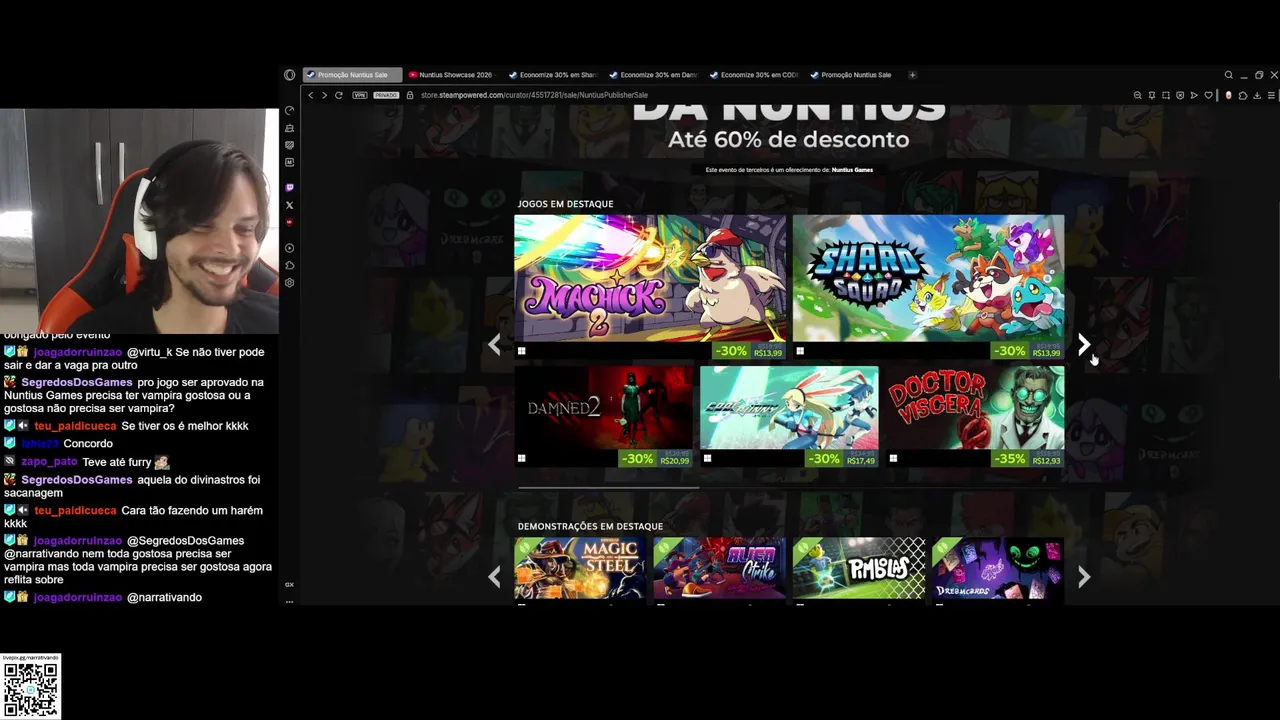Show next featured demos with the right arrow
1280x720 pixels.
click(x=1084, y=576)
